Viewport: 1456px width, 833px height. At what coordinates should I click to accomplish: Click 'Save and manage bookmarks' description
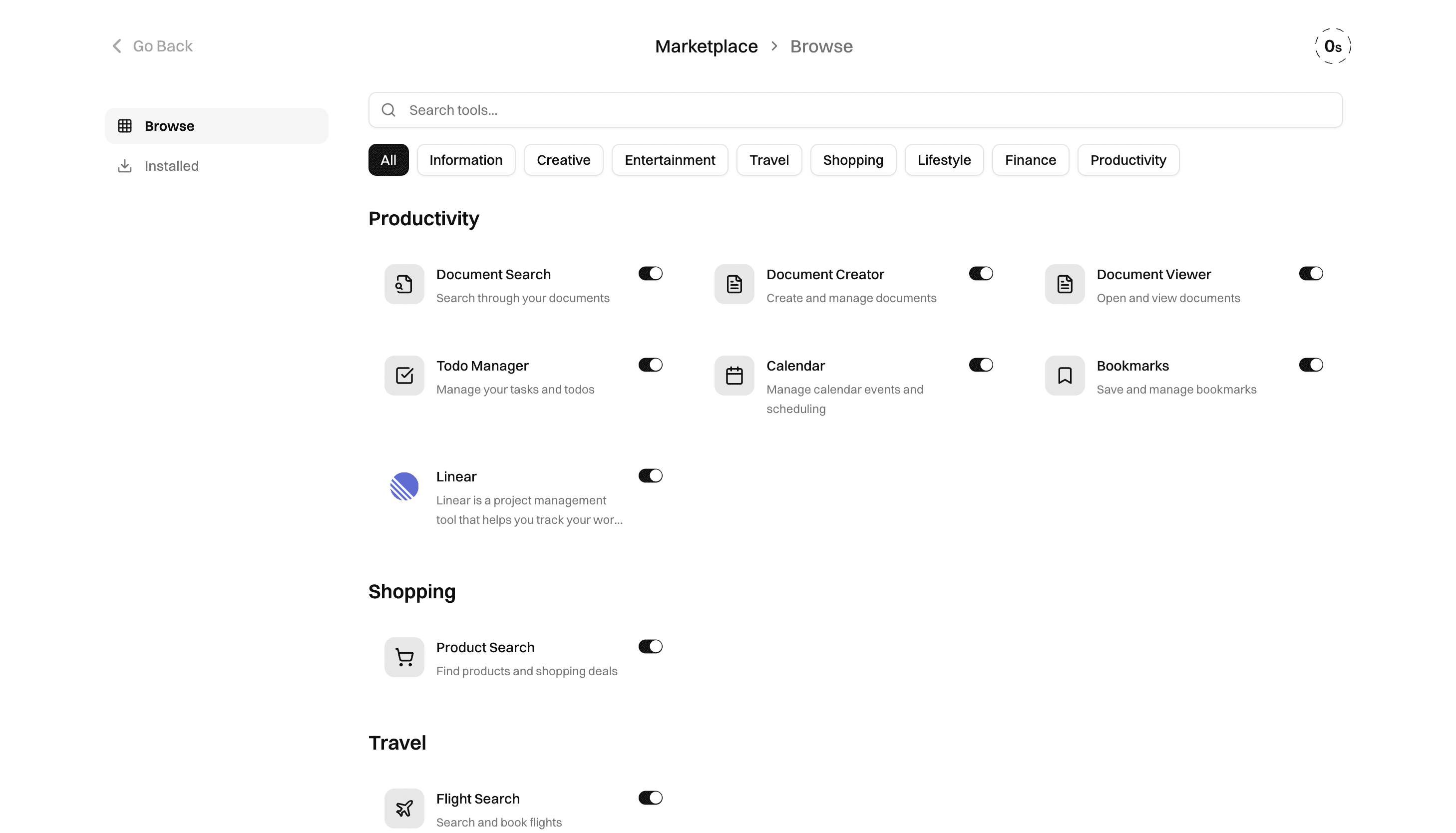coord(1176,390)
